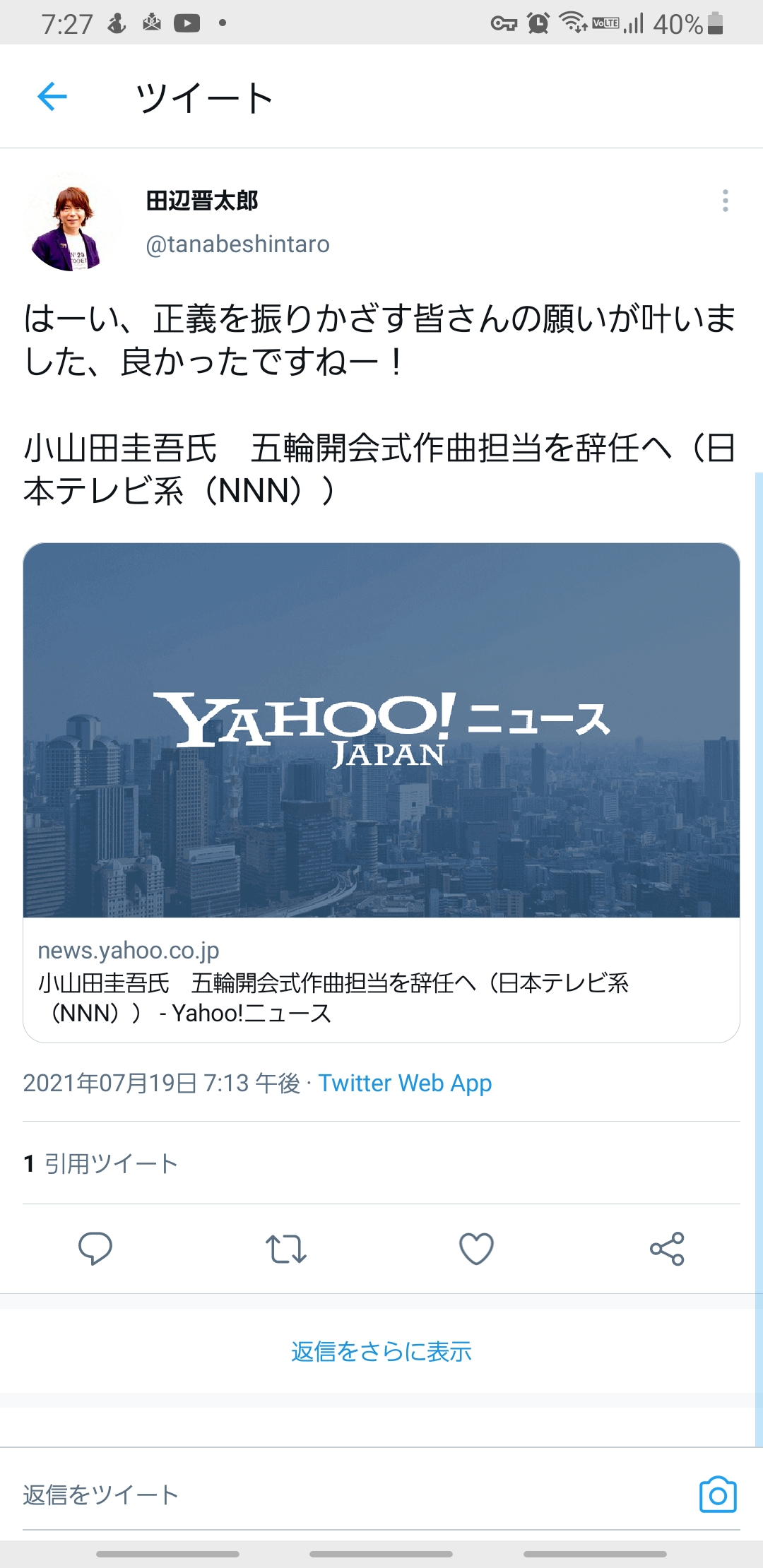
Task: Like the tweet with heart icon
Action: (476, 1249)
